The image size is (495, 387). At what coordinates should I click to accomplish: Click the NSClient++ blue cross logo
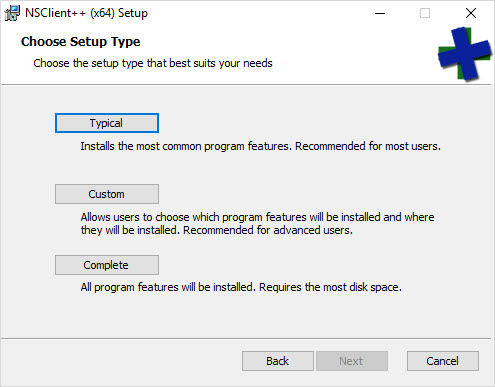coord(464,54)
